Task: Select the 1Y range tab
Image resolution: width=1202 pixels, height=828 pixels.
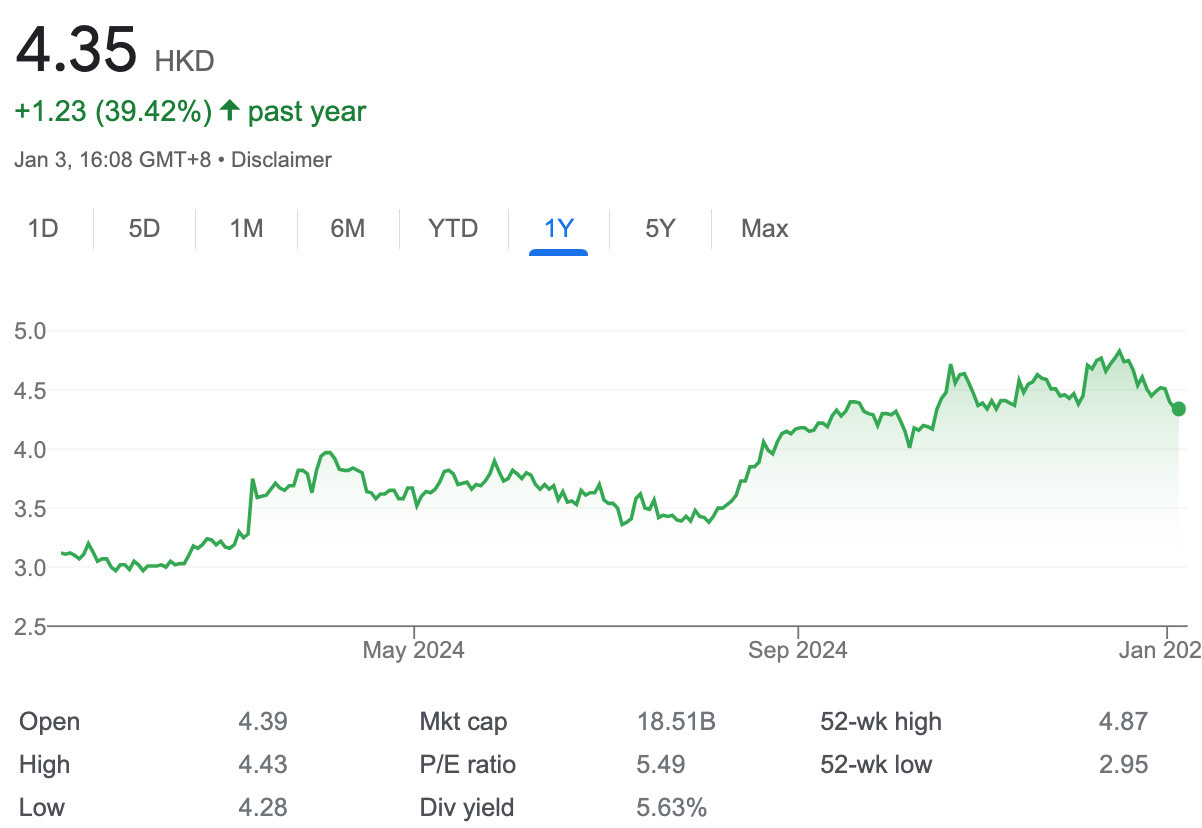Action: click(558, 228)
